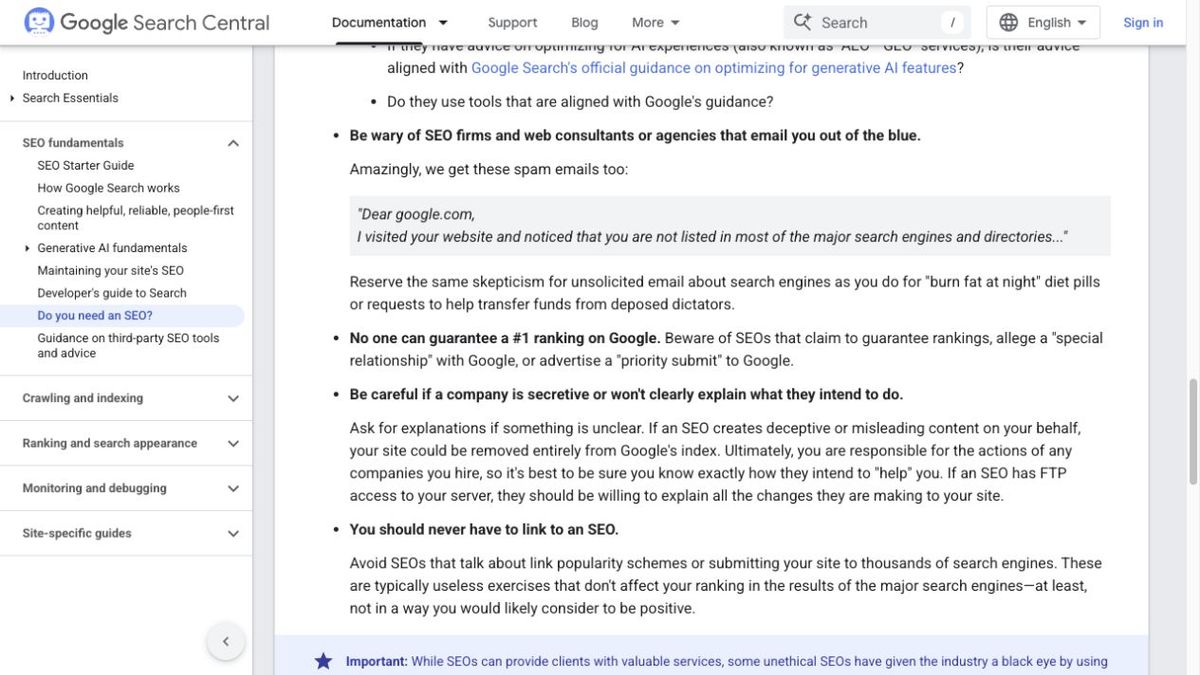Click 'You should never have to link to an SEO.'

click(x=484, y=529)
